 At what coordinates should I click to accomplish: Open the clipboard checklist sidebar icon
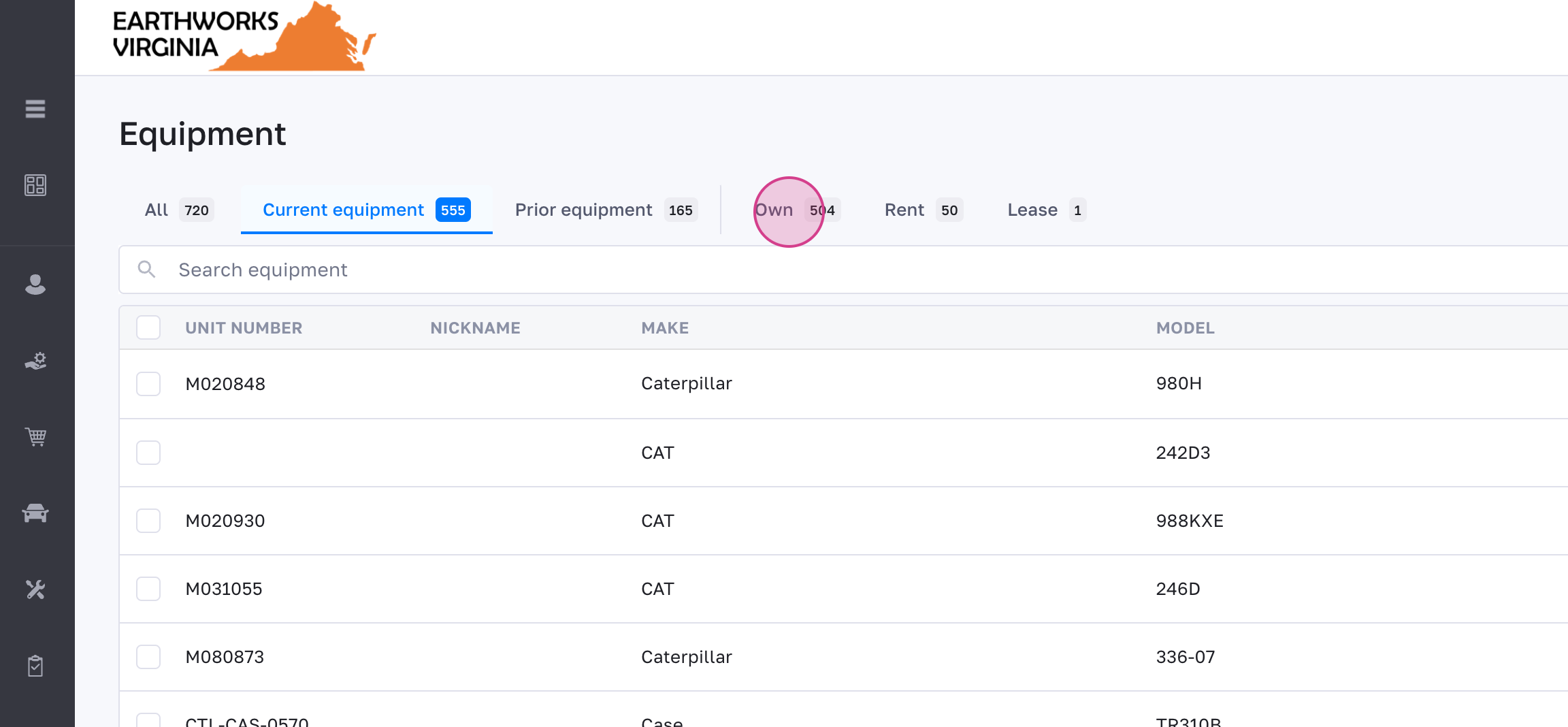pos(35,666)
